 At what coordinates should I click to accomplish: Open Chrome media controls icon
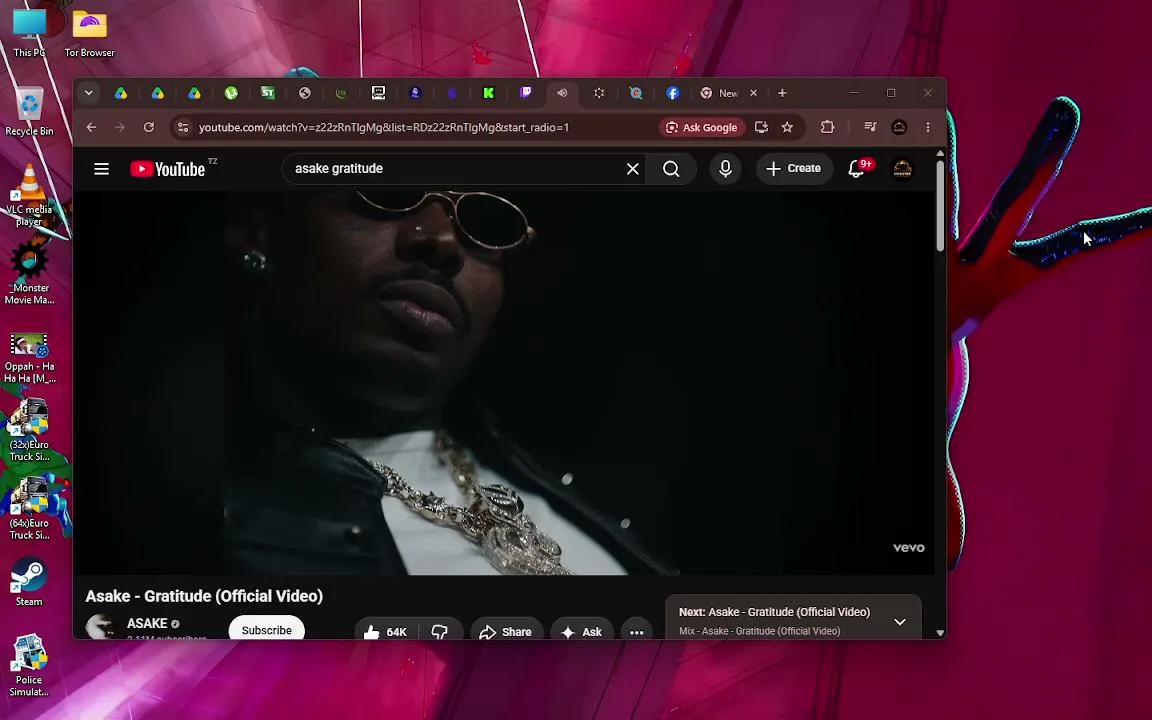870,127
